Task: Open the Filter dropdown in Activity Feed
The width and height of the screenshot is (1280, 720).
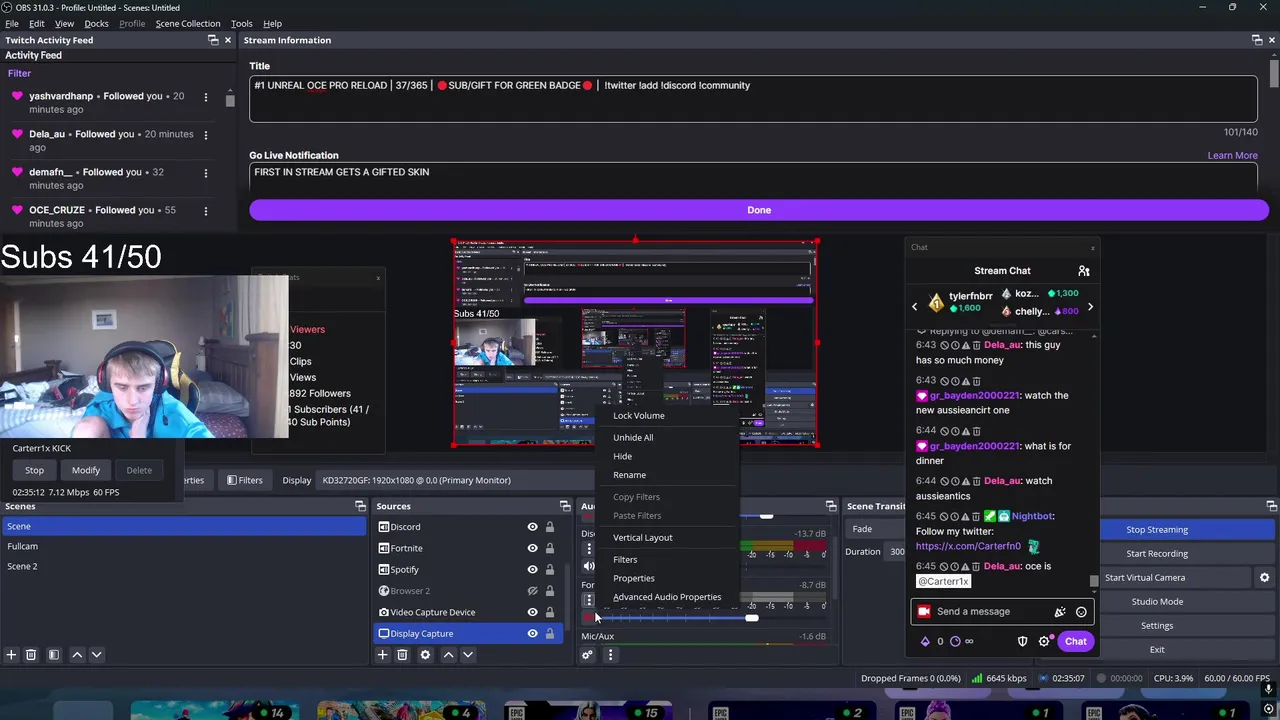Action: click(19, 73)
